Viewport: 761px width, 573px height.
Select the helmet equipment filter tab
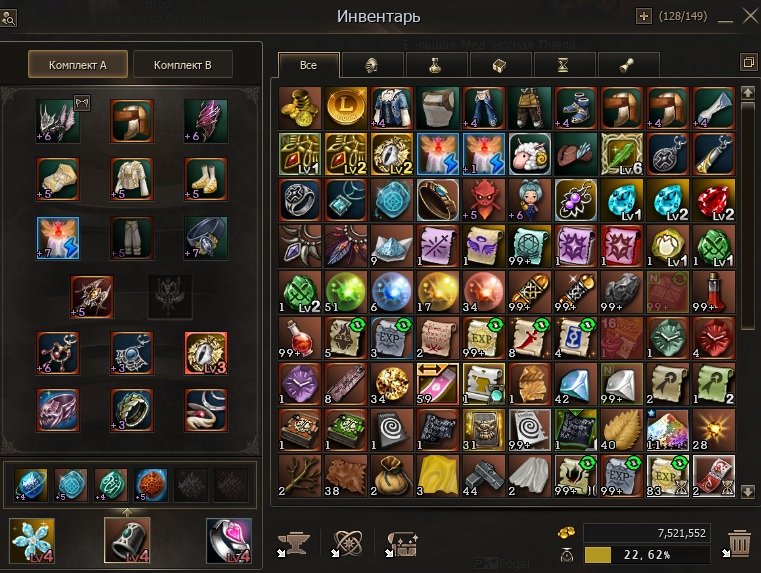coord(372,65)
